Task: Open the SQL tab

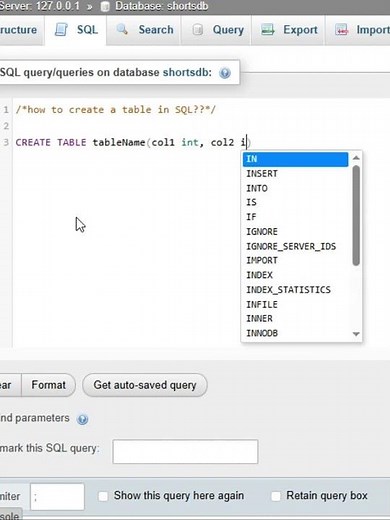Action: click(76, 30)
